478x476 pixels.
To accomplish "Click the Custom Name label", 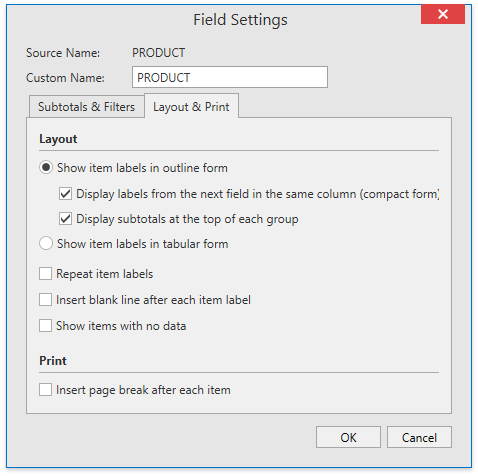I will click(x=65, y=78).
